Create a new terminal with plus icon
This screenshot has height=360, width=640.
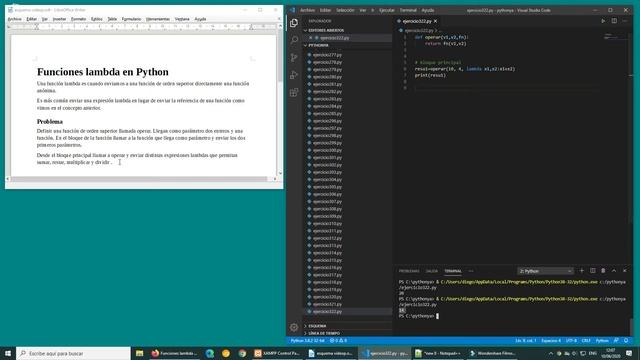(x=582, y=271)
